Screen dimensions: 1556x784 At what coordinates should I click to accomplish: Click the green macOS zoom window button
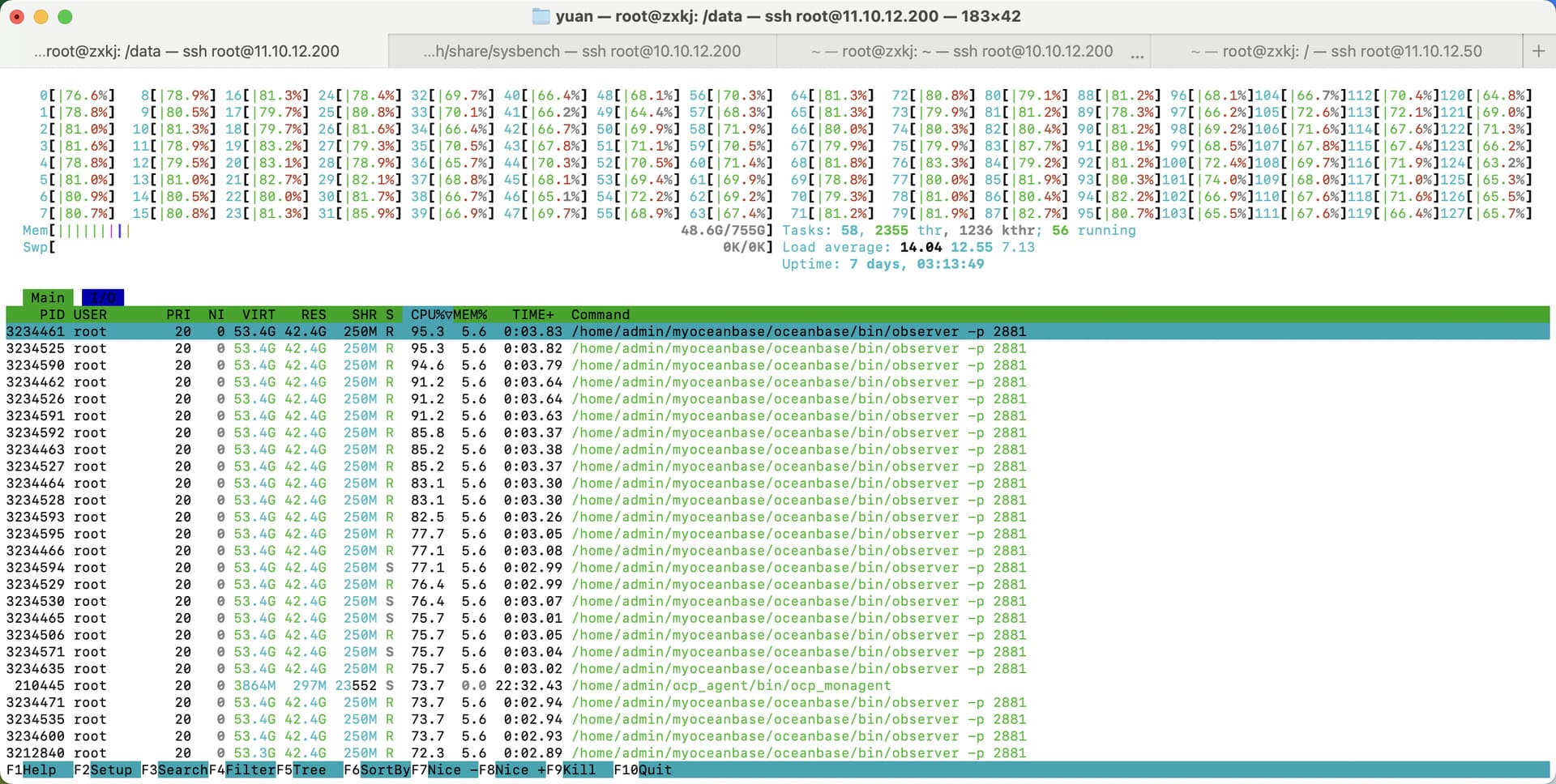click(66, 16)
